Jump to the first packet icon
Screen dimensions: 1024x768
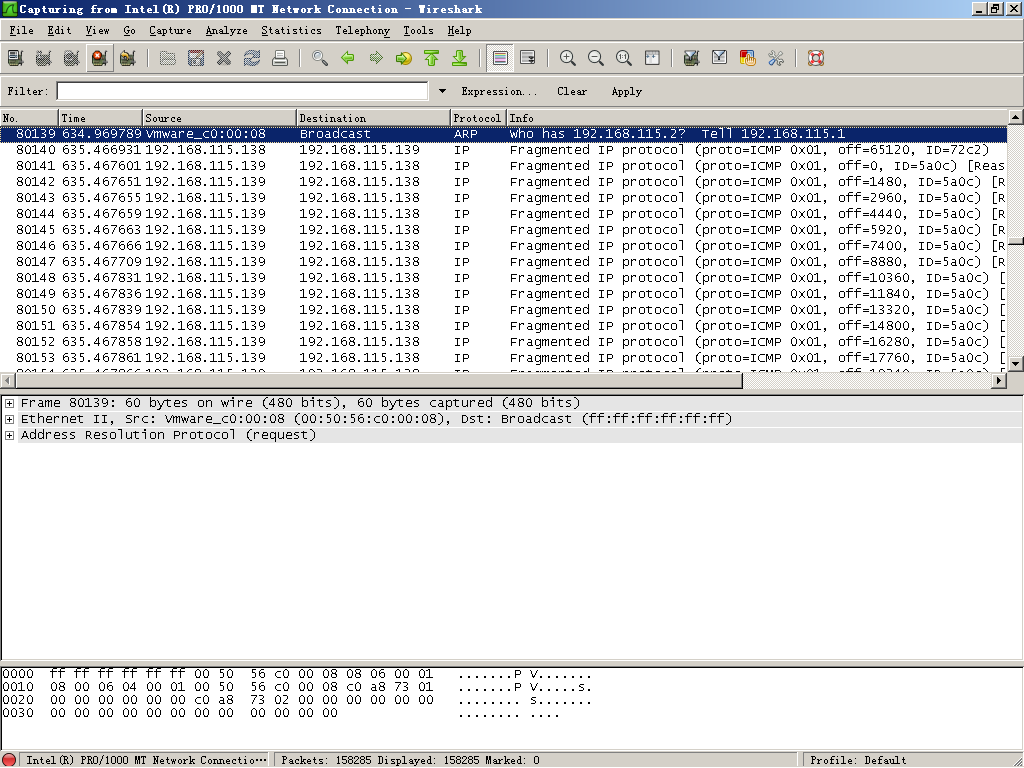(432, 58)
